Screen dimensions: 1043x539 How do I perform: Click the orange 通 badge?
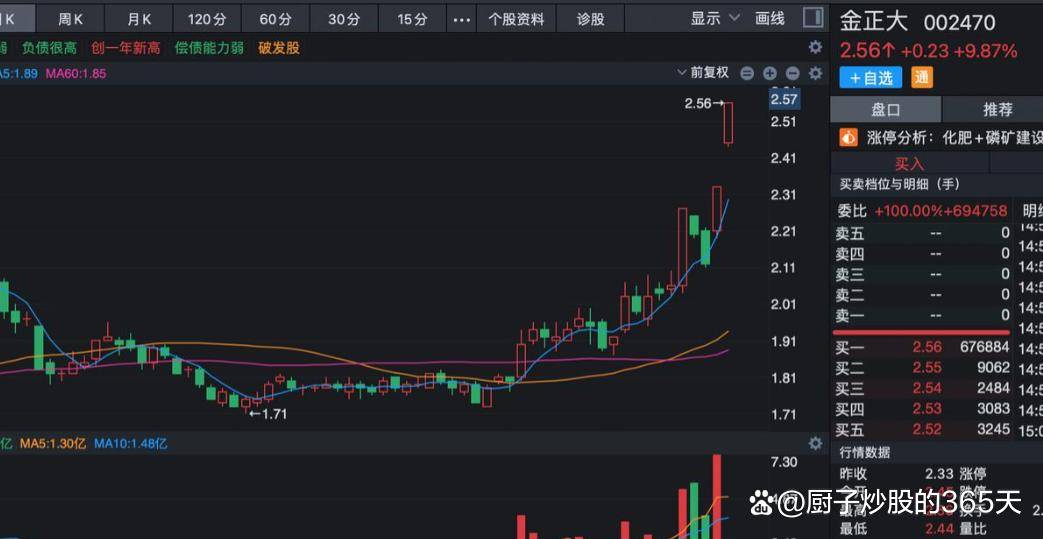point(921,77)
